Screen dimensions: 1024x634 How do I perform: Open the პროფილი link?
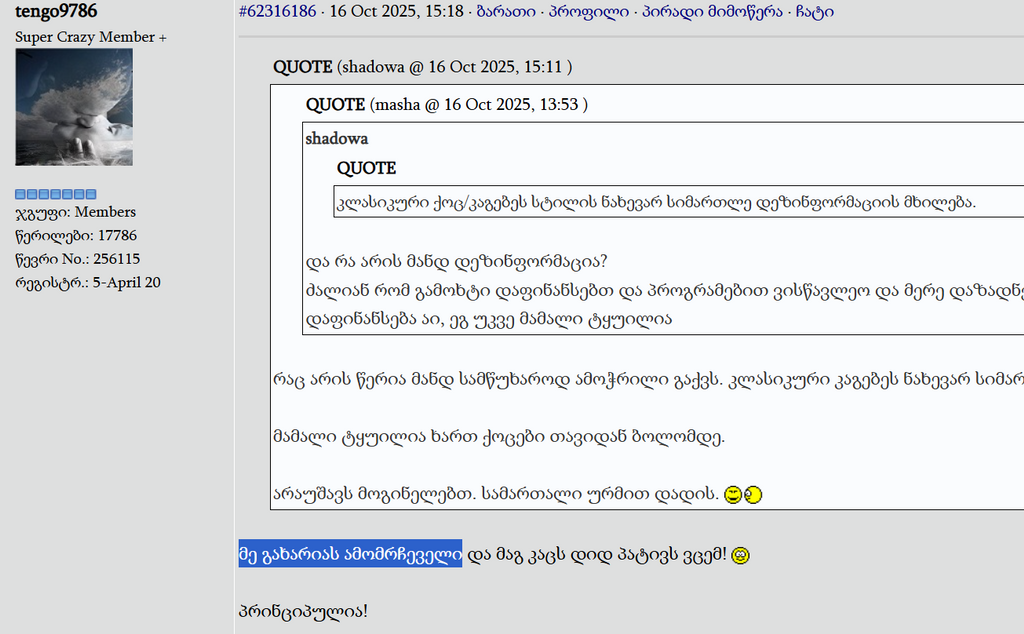(x=588, y=11)
